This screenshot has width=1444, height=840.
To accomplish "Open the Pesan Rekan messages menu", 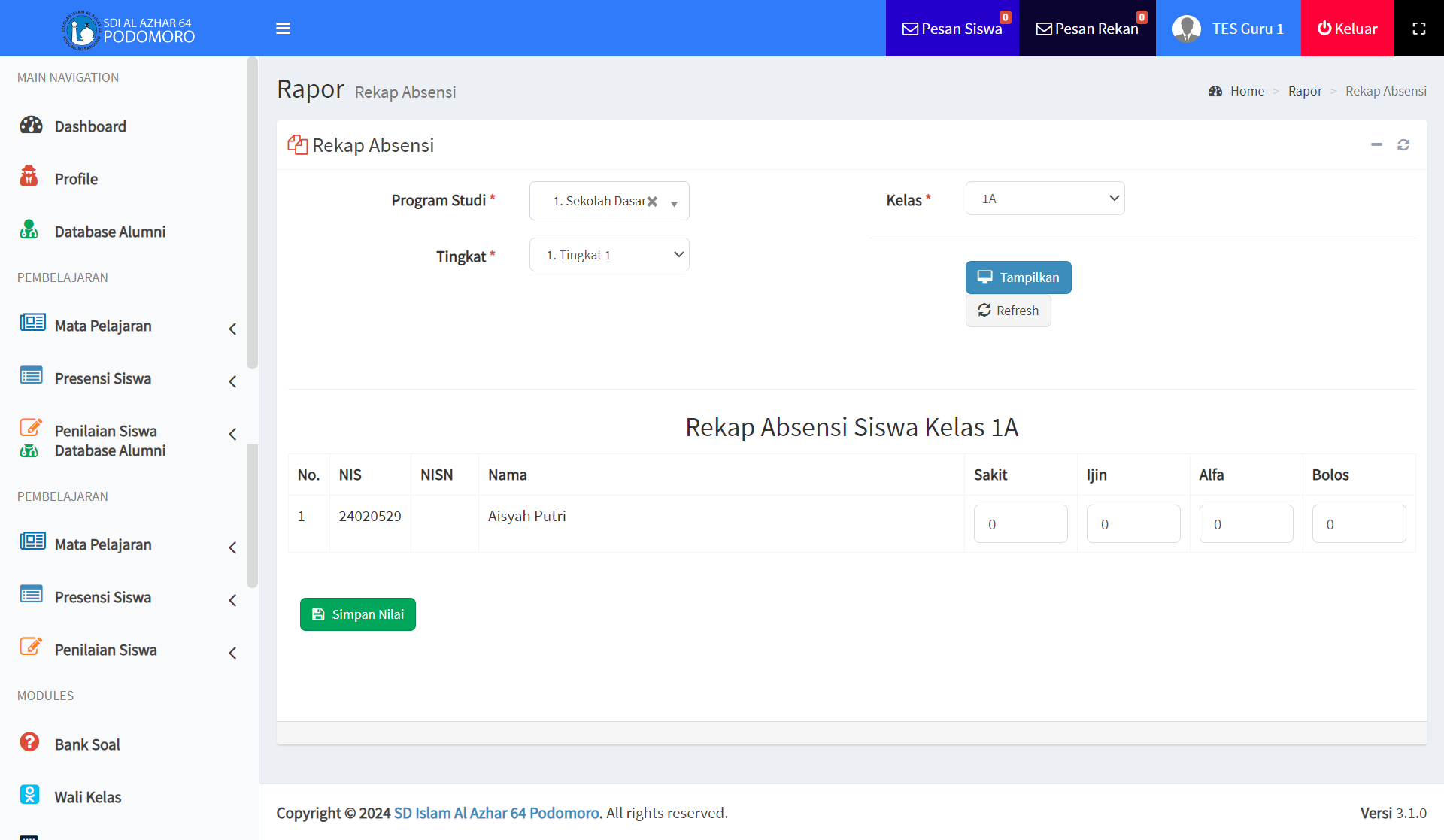I will [x=1087, y=29].
